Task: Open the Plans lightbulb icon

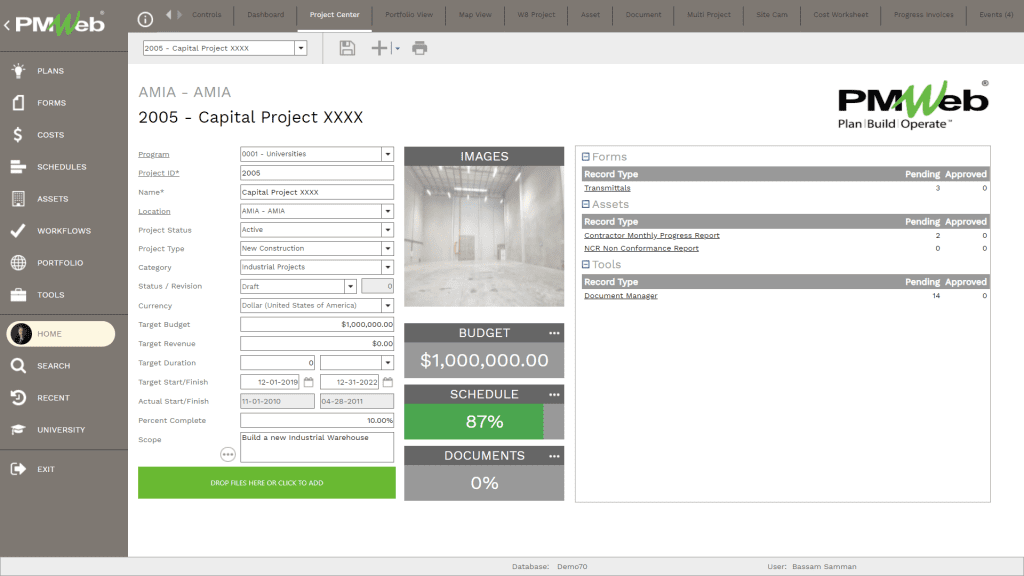Action: click(x=18, y=71)
